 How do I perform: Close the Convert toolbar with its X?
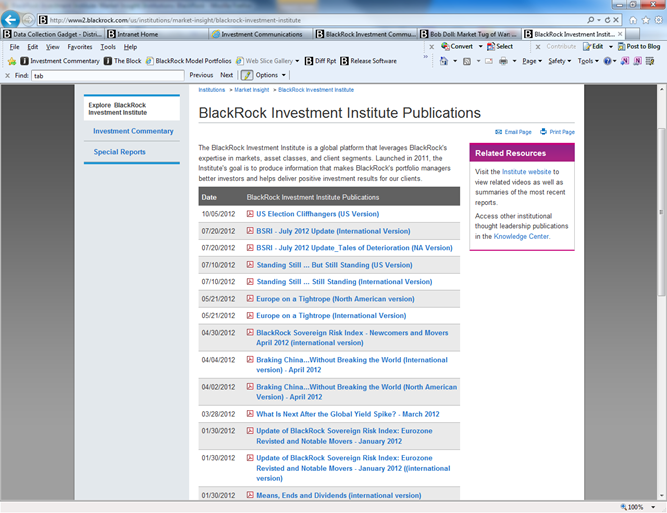click(431, 47)
